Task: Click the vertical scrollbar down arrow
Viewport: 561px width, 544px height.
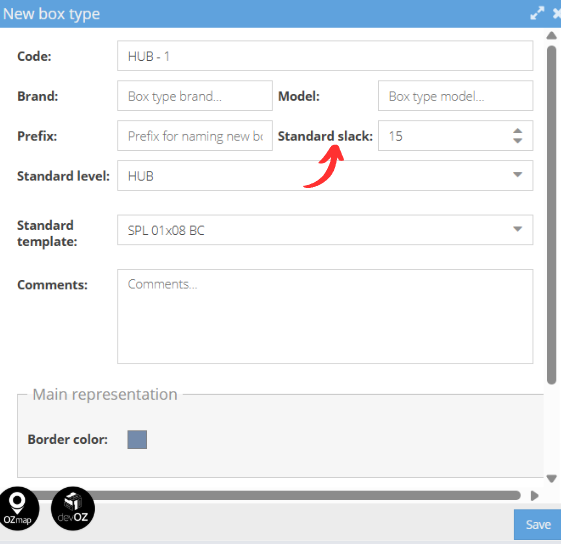Action: 551,479
